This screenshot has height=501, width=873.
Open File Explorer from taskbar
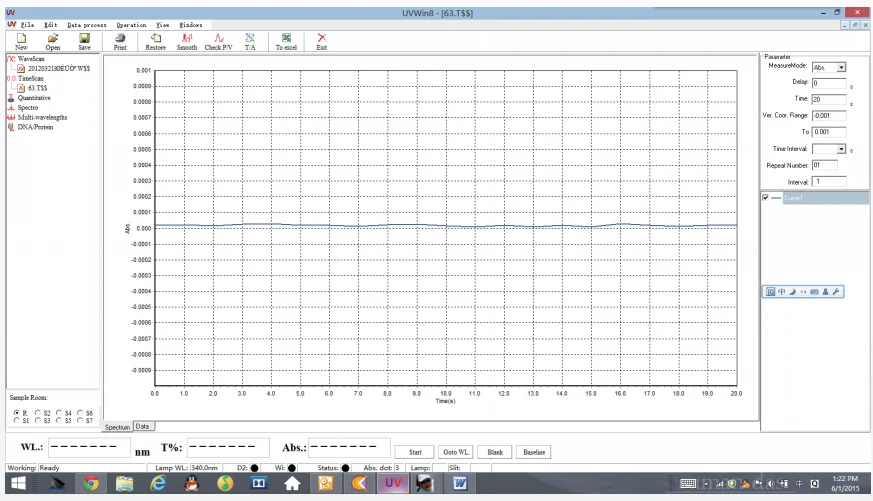pyautogui.click(x=124, y=483)
